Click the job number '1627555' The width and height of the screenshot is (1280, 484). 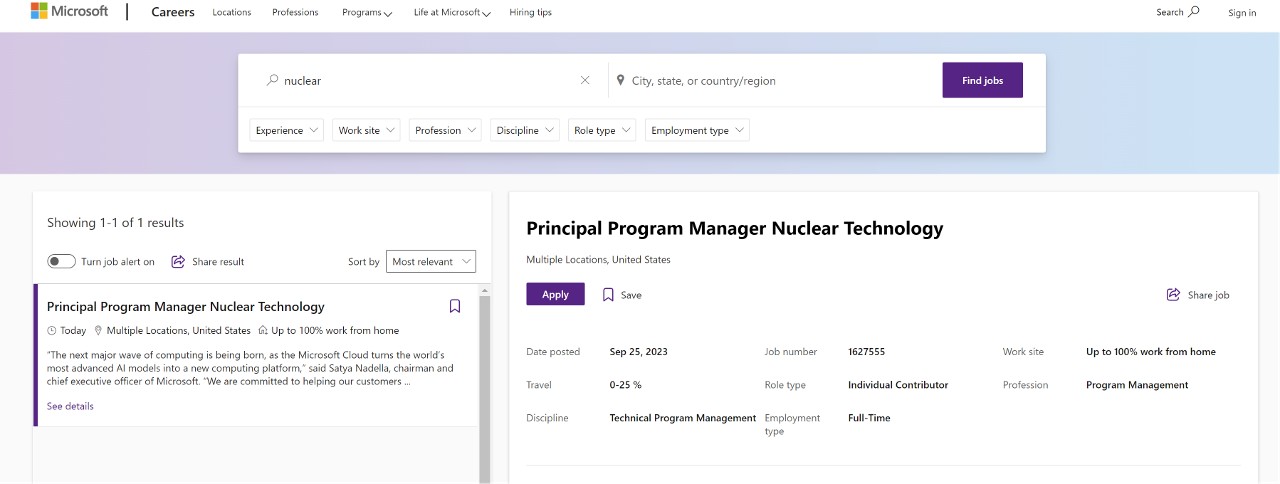[866, 352]
